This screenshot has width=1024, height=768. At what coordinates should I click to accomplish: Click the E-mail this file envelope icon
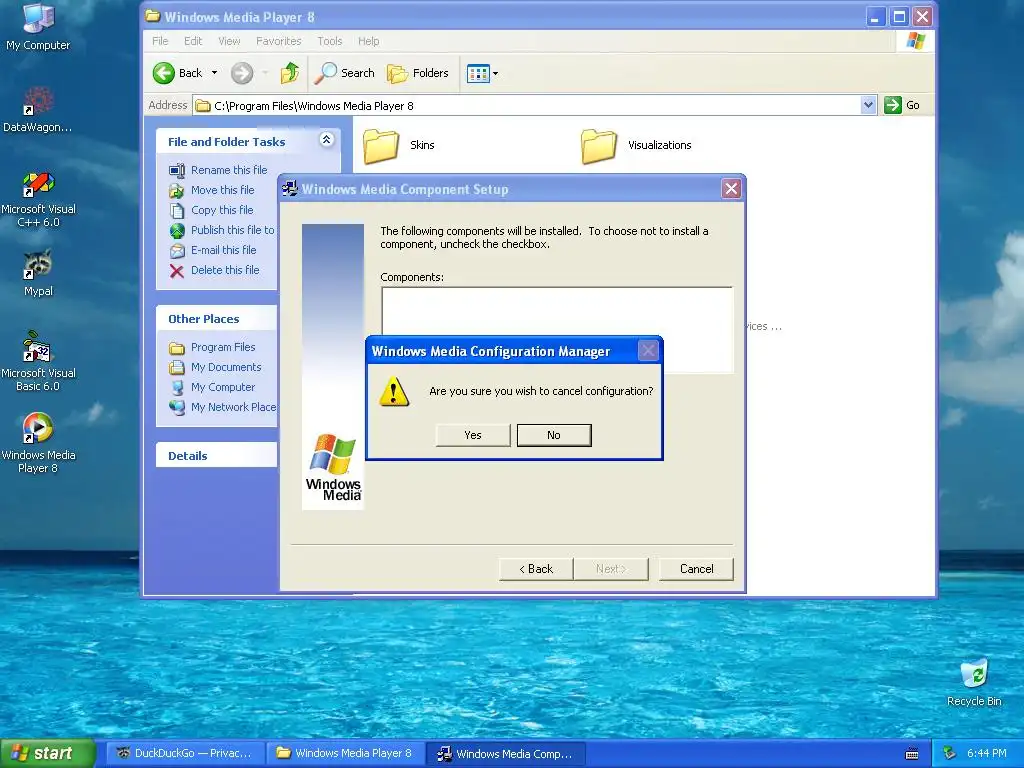(177, 251)
